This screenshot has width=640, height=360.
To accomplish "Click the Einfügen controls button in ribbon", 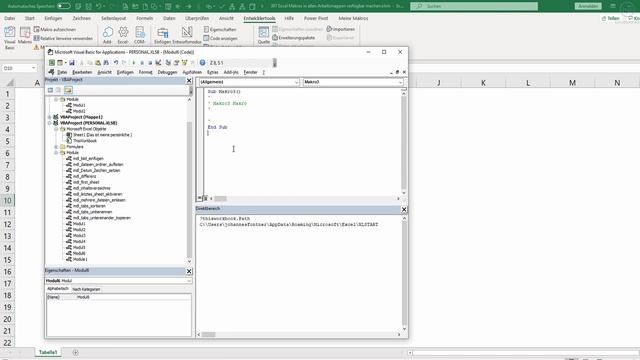I will 162,35.
